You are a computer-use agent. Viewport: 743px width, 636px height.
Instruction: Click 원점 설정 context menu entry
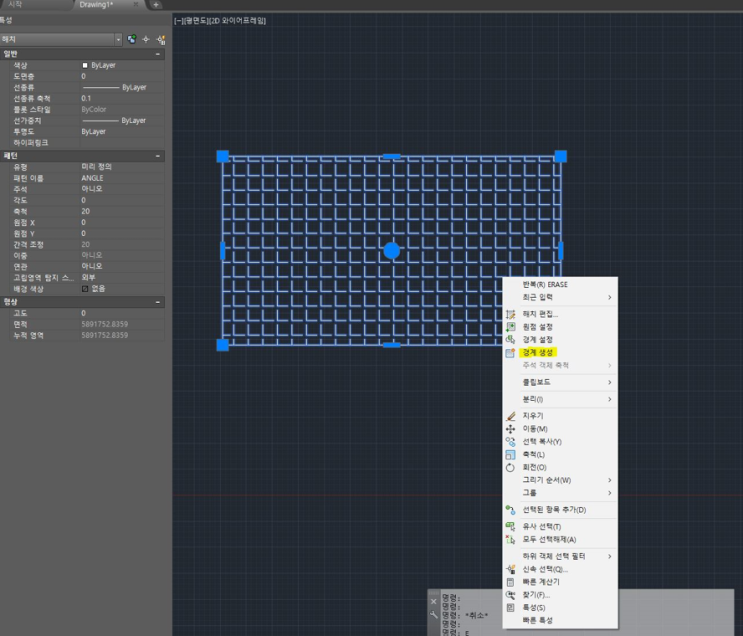click(x=538, y=327)
